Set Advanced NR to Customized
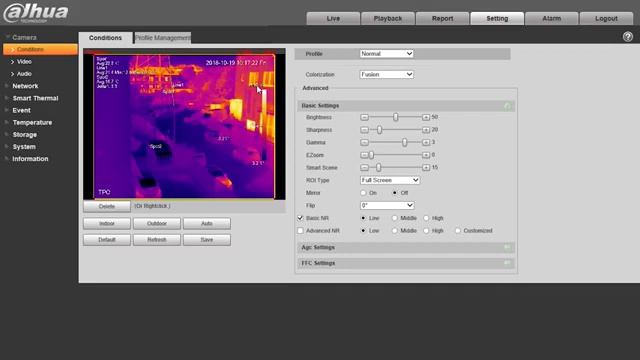The image size is (640, 360). [458, 231]
